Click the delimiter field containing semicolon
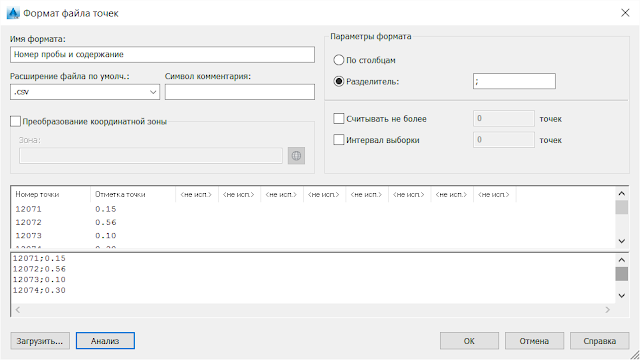640x360 pixels. pyautogui.click(x=514, y=81)
